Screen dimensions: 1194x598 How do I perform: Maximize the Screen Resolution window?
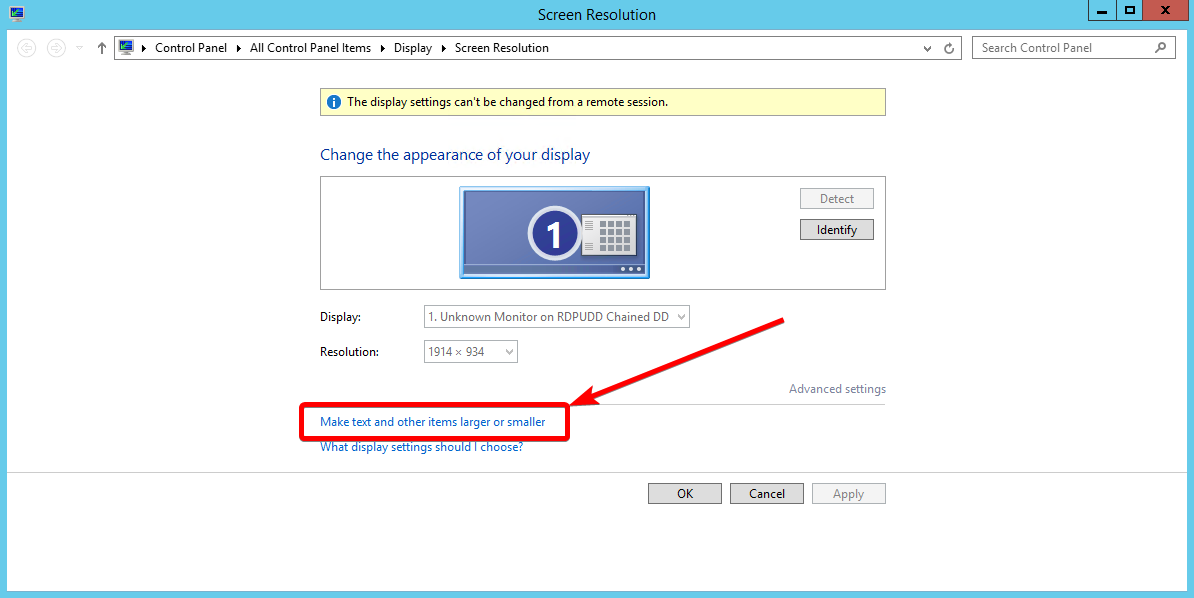click(x=1130, y=11)
